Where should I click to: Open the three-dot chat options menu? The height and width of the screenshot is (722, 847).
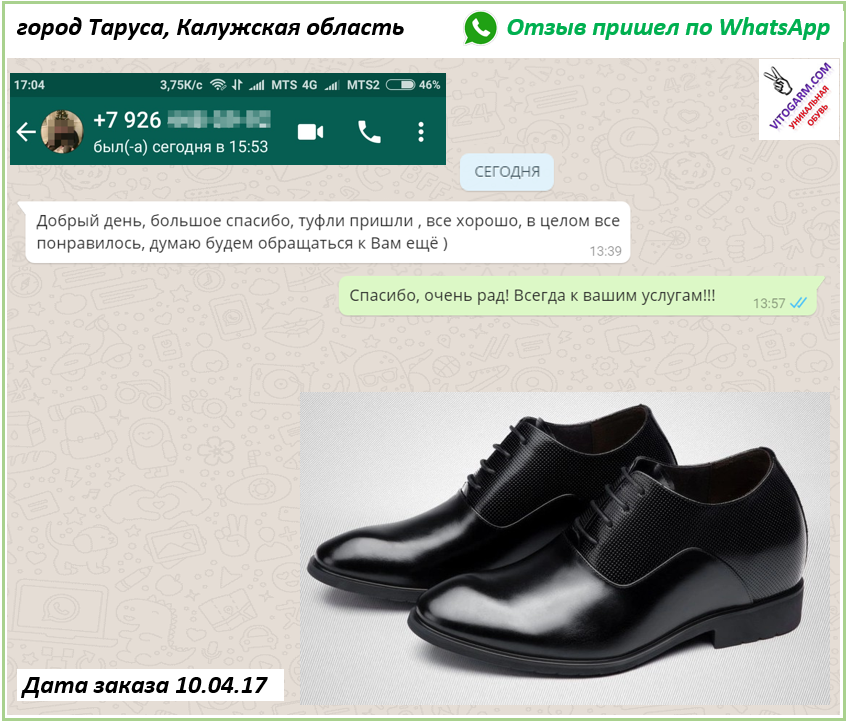pyautogui.click(x=421, y=132)
